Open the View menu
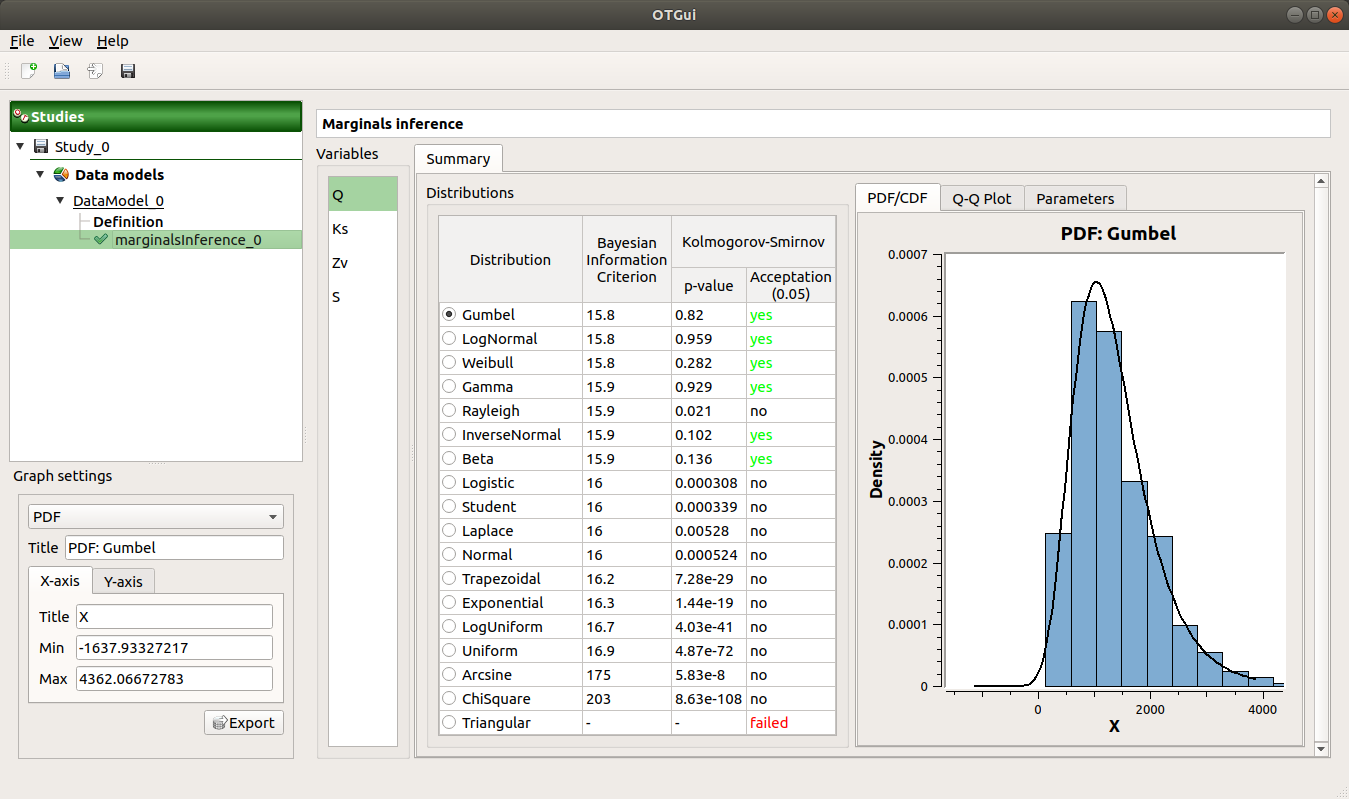This screenshot has height=799, width=1349. pos(65,41)
